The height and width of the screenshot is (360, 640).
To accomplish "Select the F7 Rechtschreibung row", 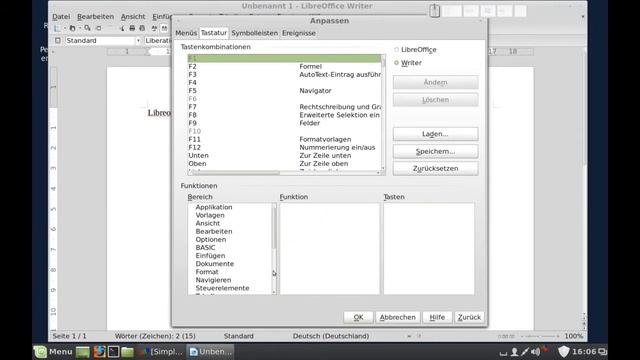I will (284, 107).
